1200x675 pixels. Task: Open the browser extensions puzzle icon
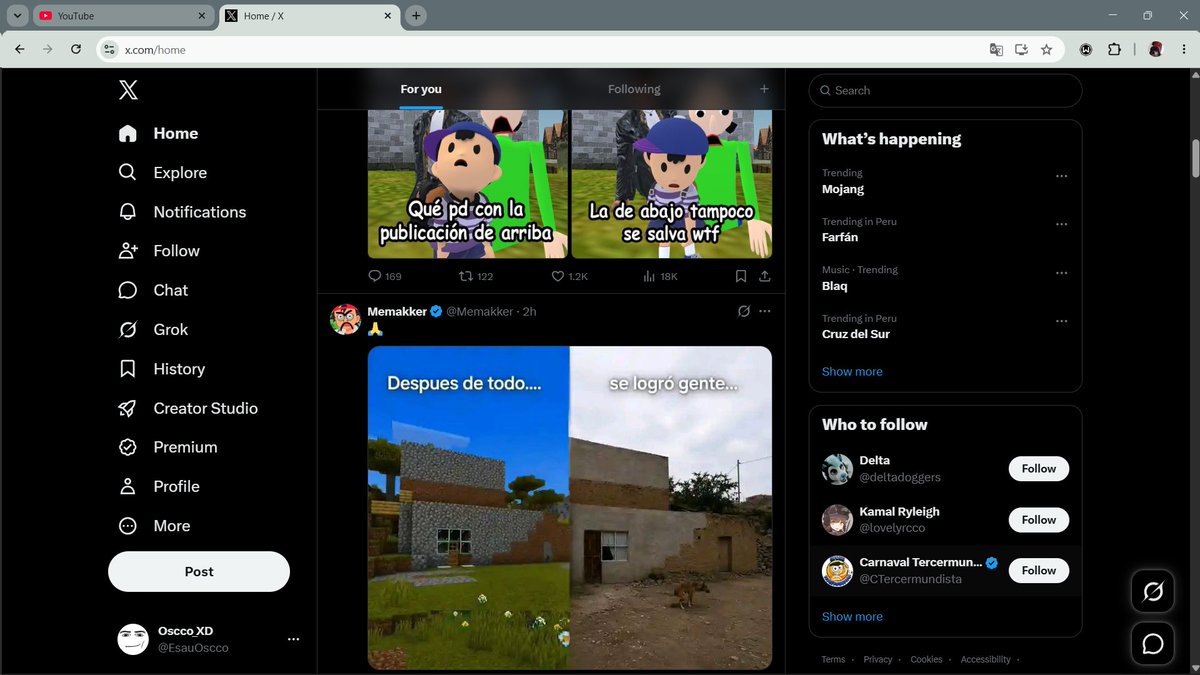[x=1114, y=49]
